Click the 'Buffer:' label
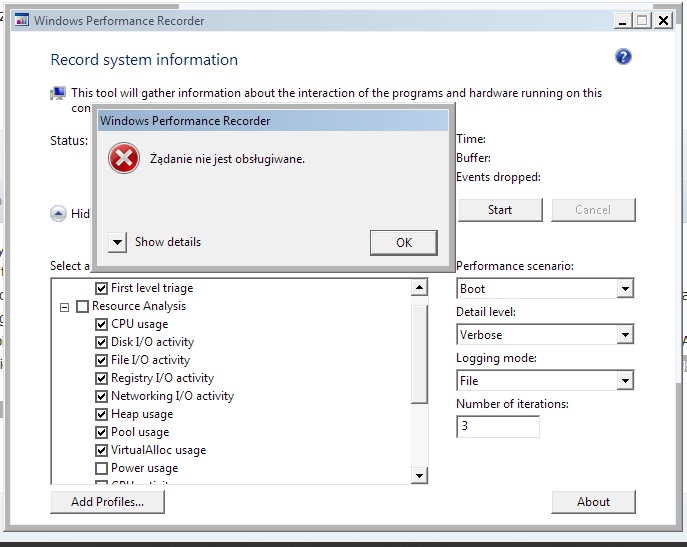 point(473,158)
